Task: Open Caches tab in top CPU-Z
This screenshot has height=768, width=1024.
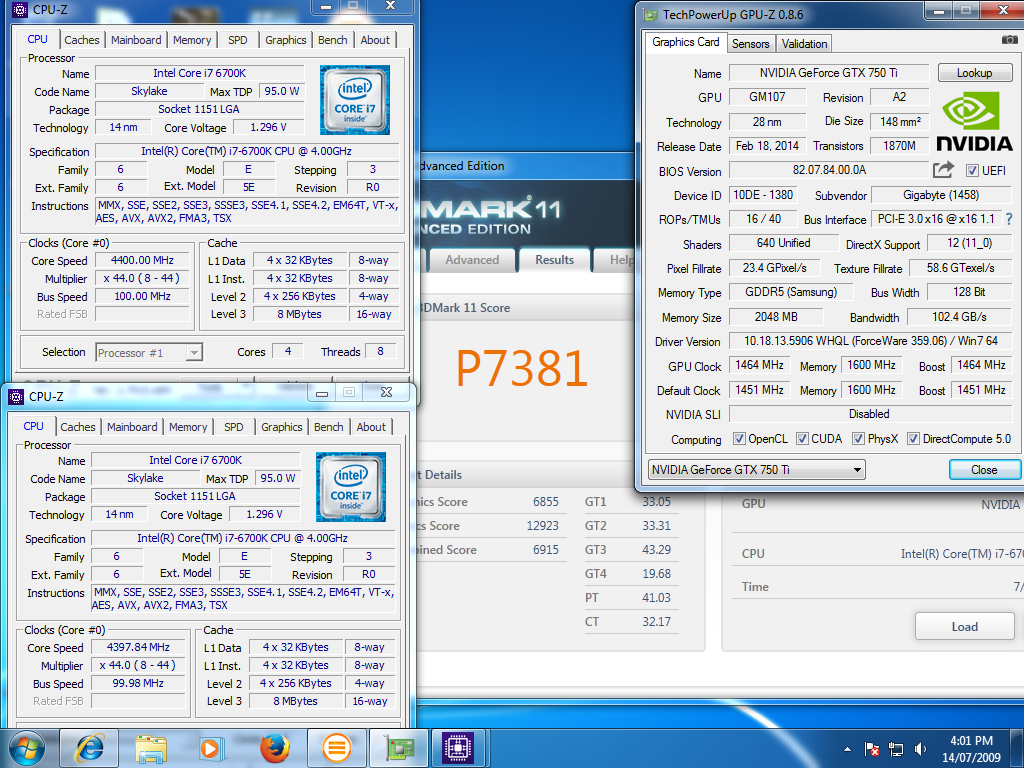Action: 82,40
